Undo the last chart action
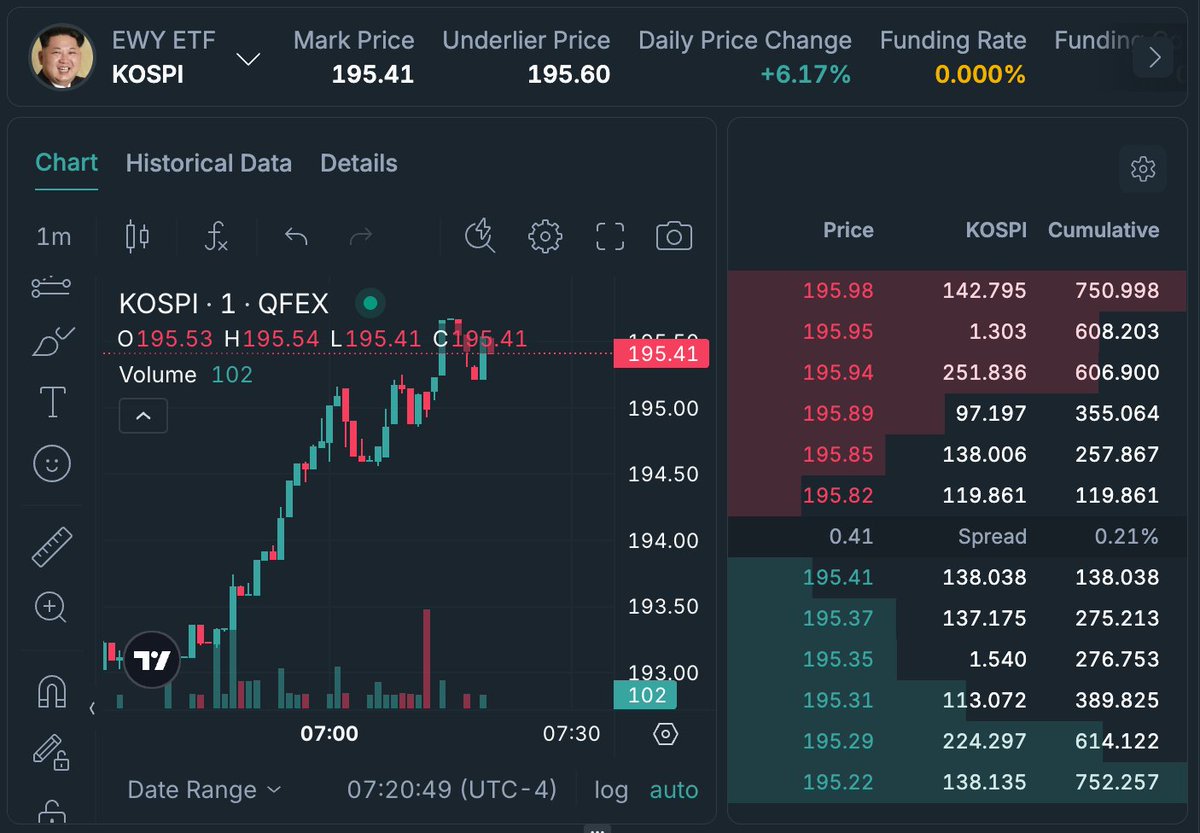Viewport: 1200px width, 833px height. click(x=296, y=237)
